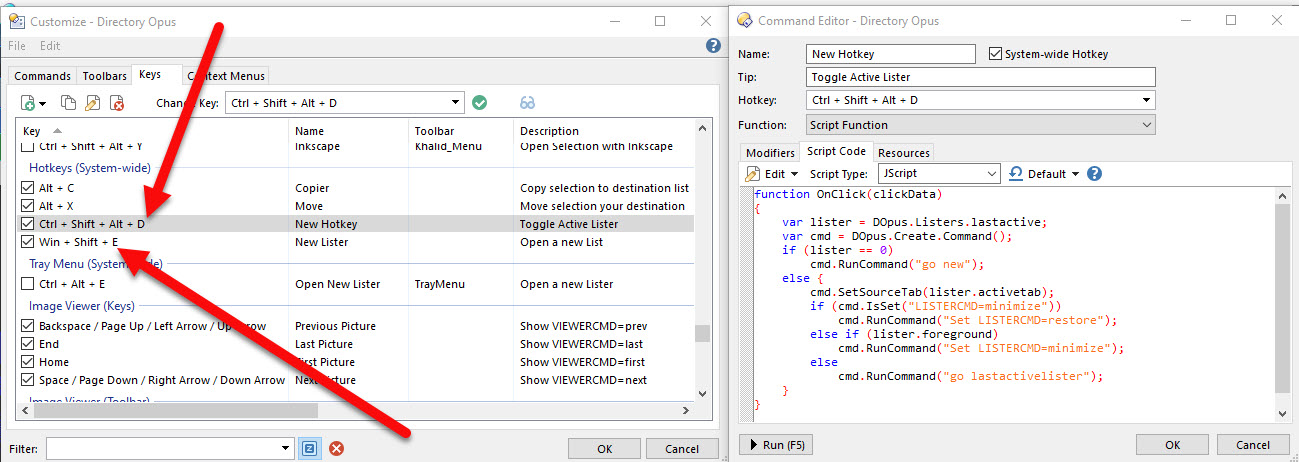Select the Move hotkey row name

point(310,206)
